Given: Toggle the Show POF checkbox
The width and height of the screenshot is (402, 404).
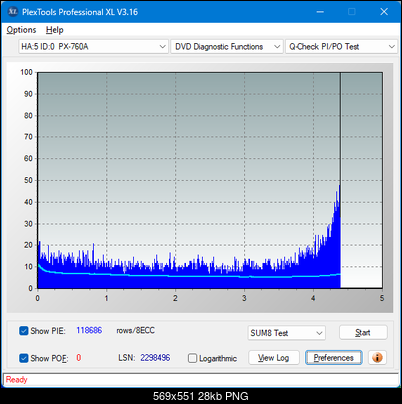Looking at the screenshot, I should click(x=24, y=358).
